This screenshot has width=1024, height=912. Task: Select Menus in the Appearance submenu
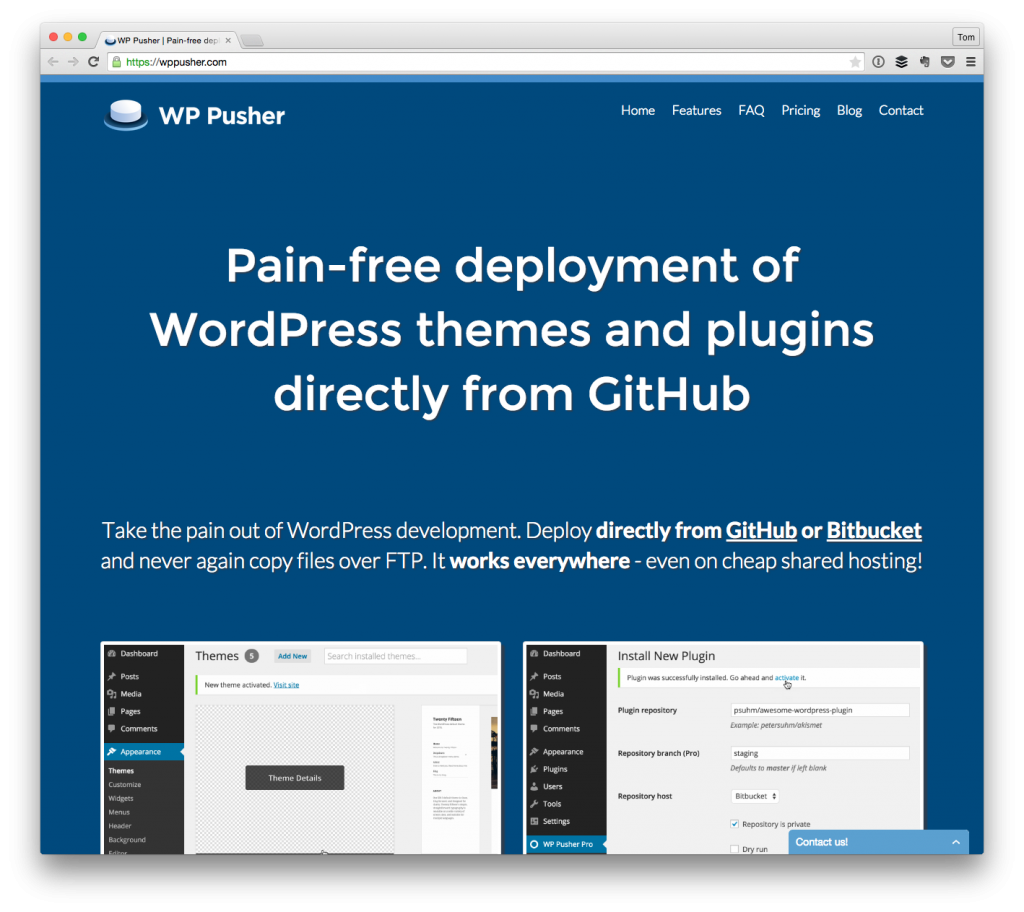tap(119, 812)
